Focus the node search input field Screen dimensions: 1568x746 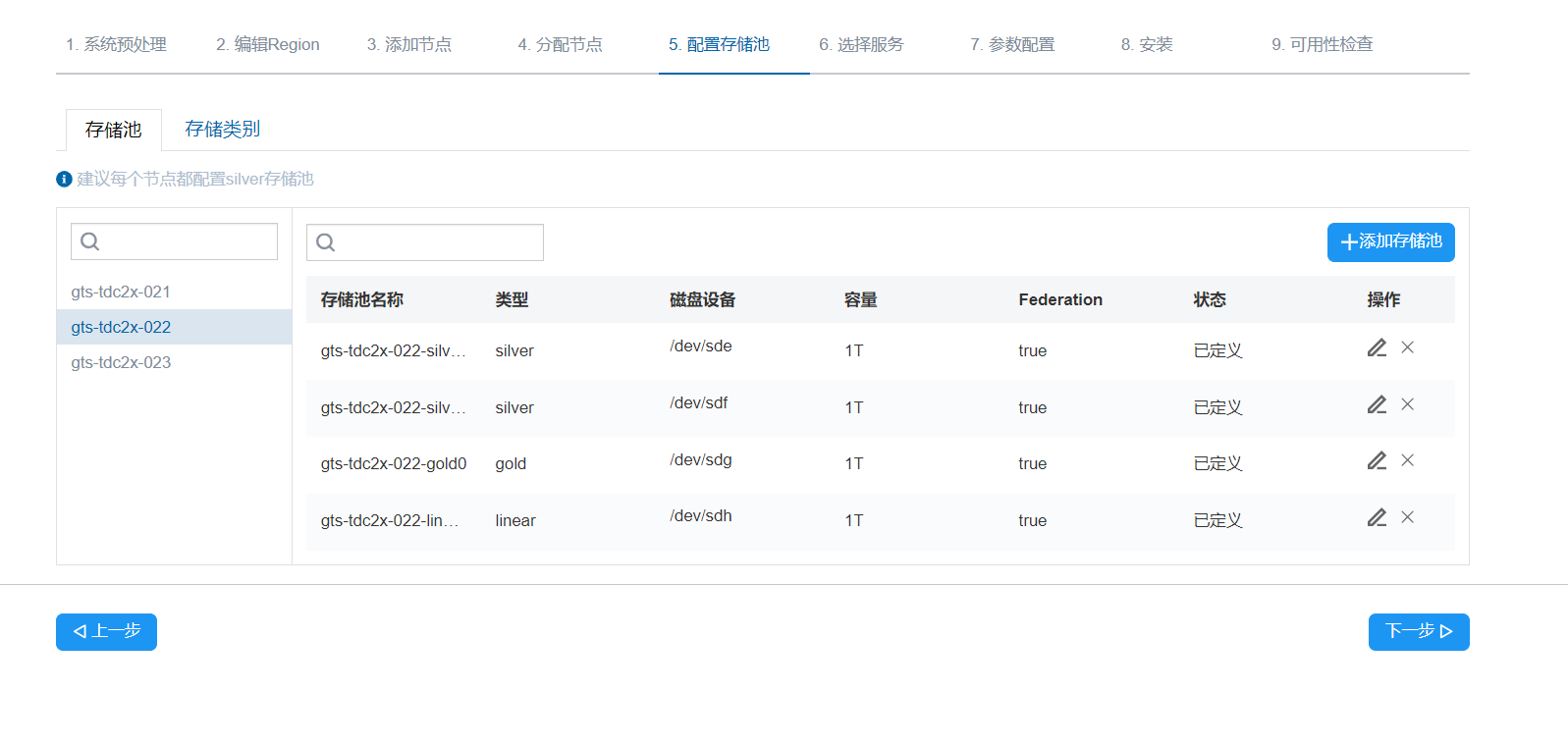[175, 241]
